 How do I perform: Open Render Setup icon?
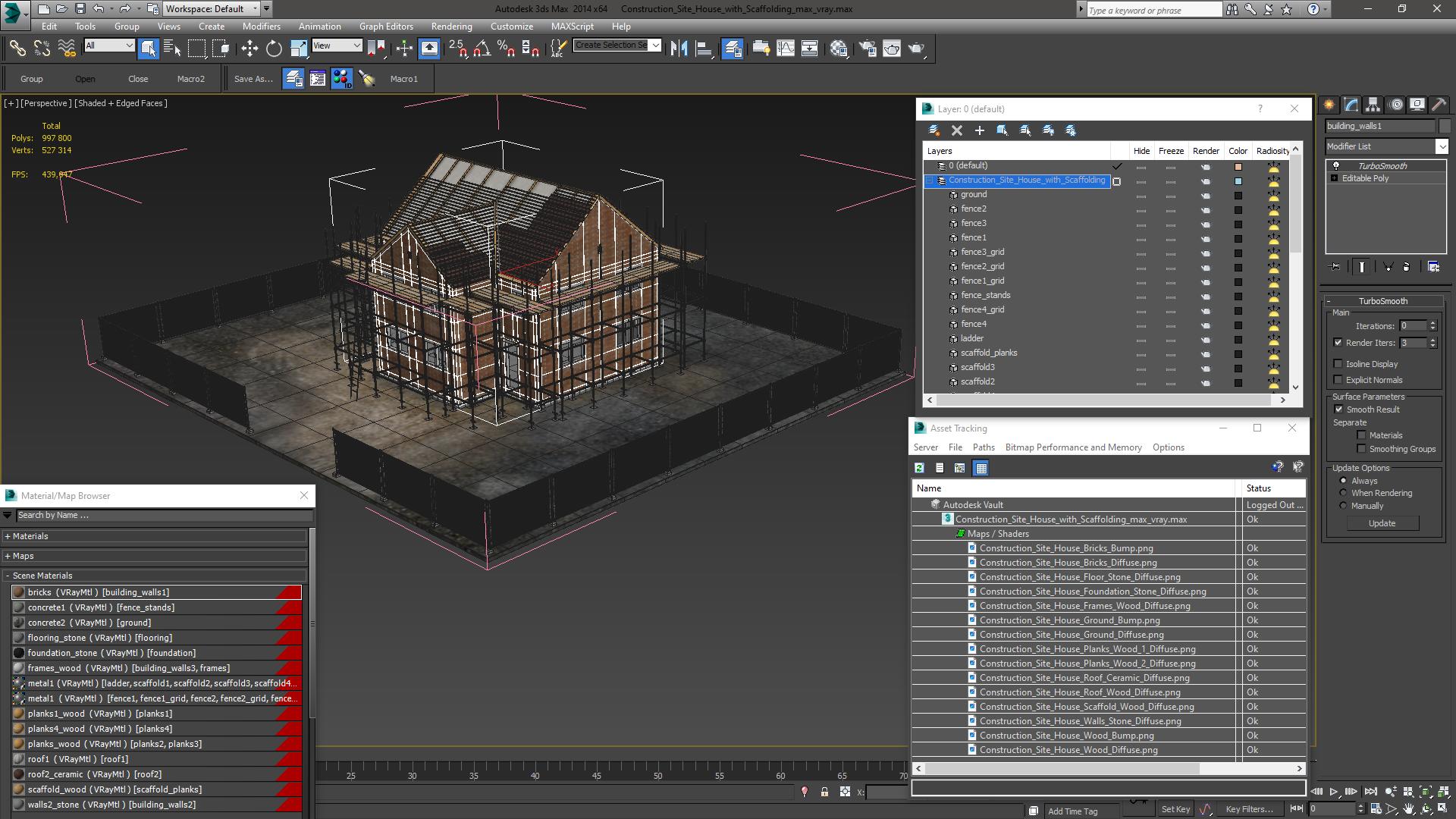pos(868,49)
